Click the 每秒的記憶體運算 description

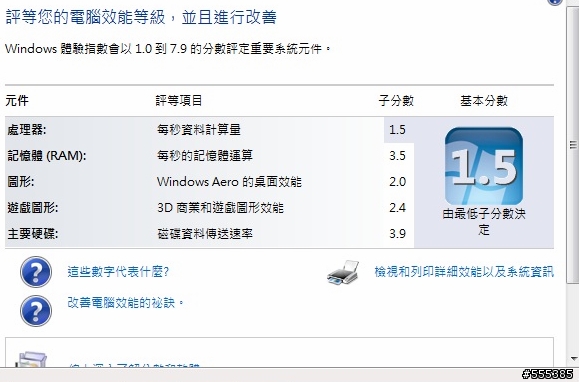(x=205, y=156)
